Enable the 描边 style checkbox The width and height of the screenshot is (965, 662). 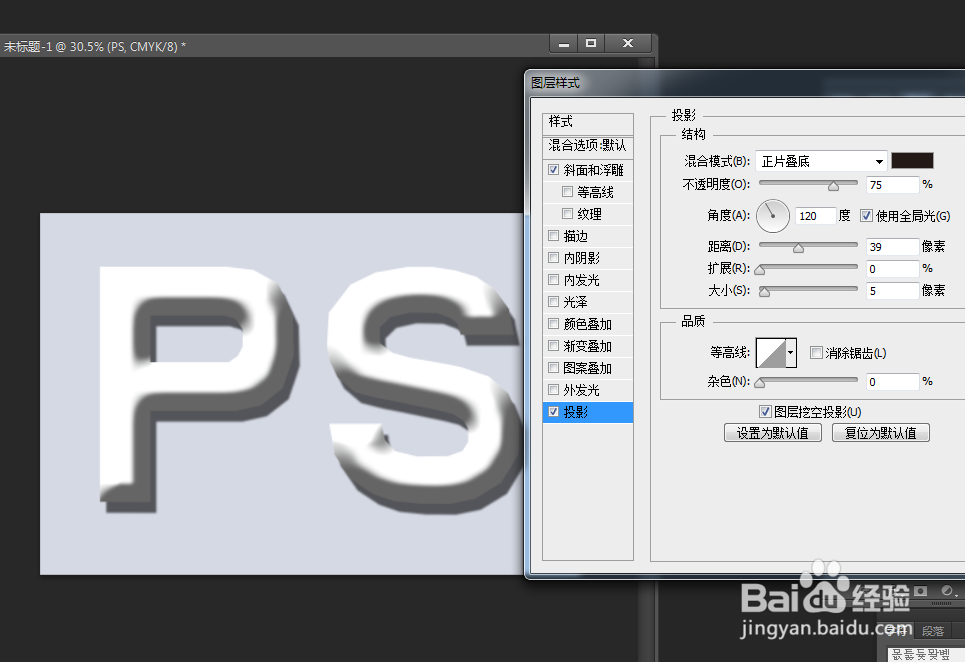(553, 236)
